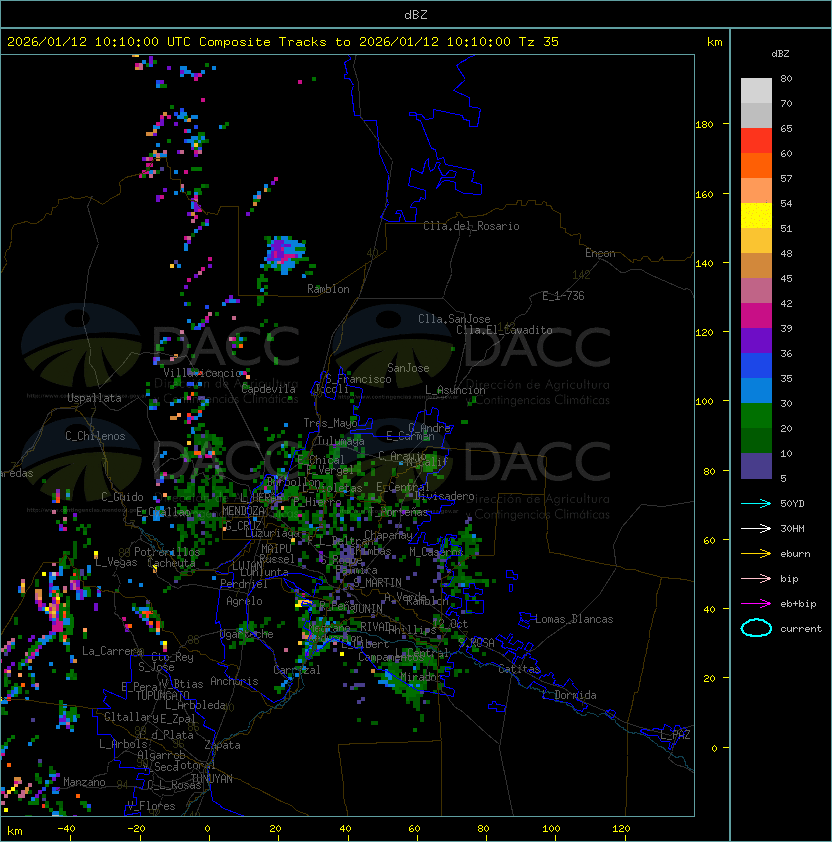
Task: Click the 'dBZ' title at top
Action: (x=416, y=15)
